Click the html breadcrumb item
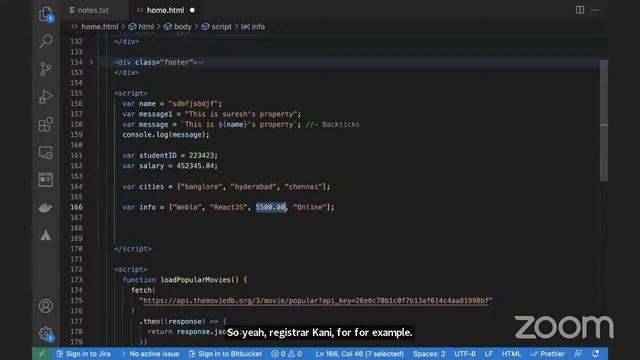 (x=146, y=27)
